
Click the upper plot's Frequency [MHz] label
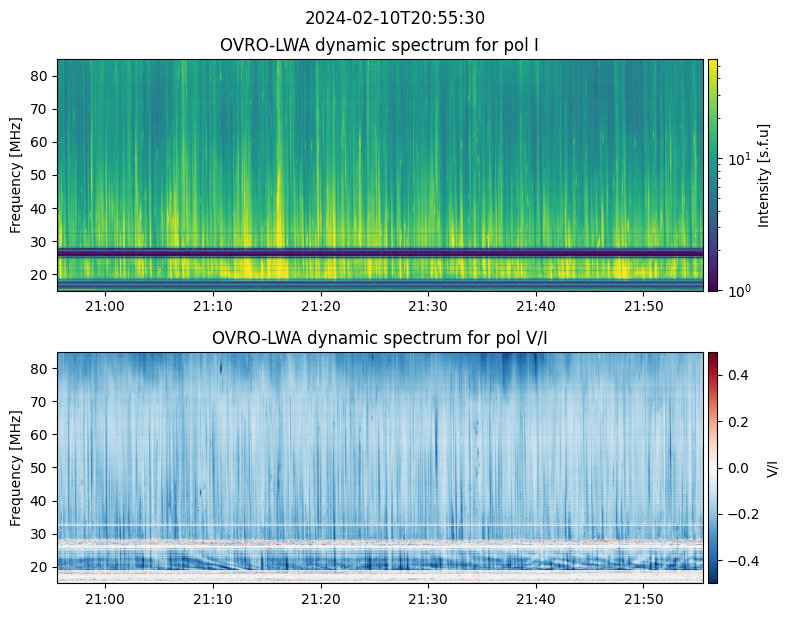(16, 175)
